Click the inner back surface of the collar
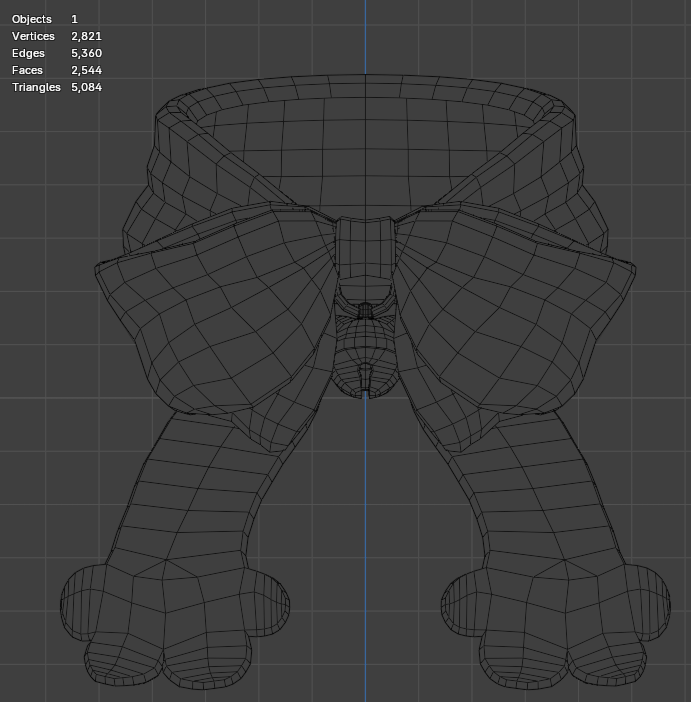This screenshot has width=691, height=702. tap(365, 157)
